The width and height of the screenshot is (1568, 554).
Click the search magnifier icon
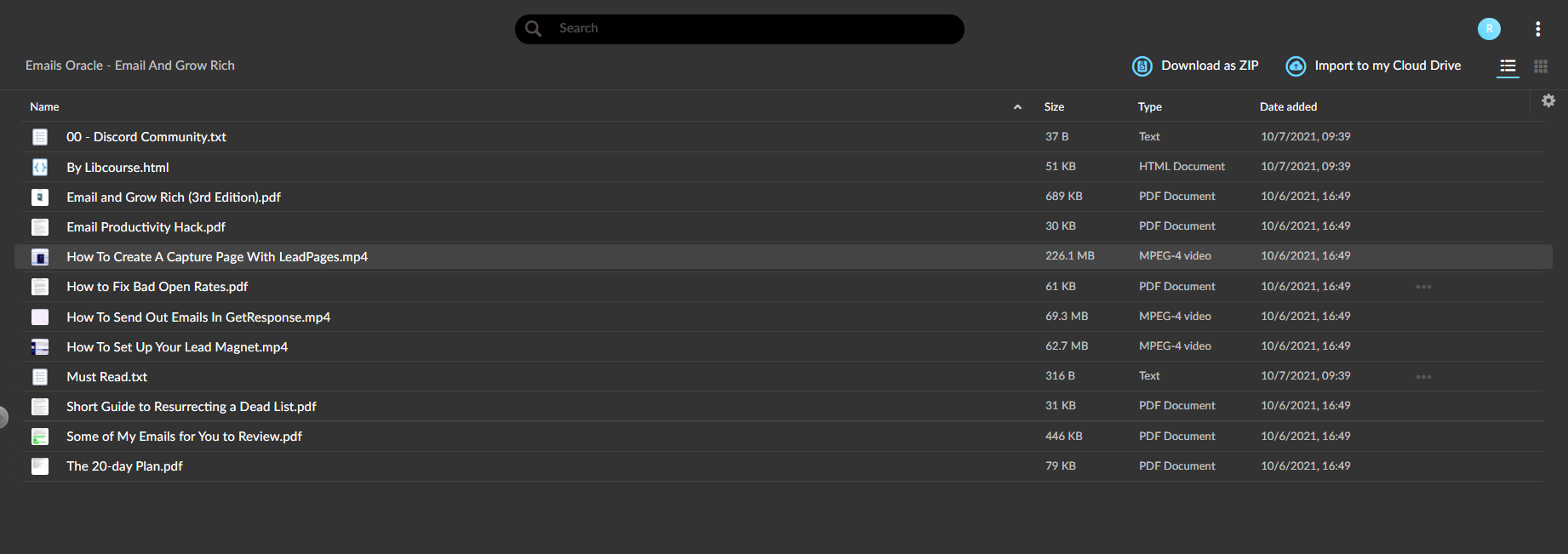tap(534, 29)
